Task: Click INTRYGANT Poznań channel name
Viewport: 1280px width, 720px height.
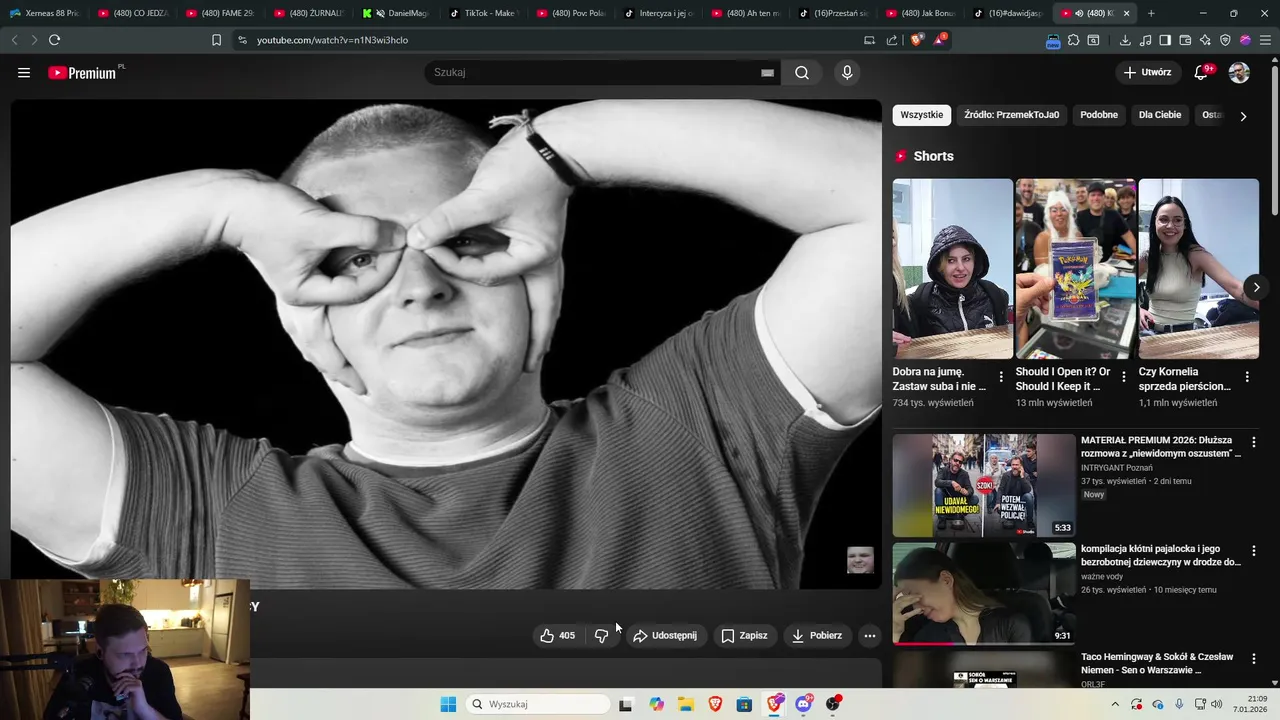Action: click(1117, 468)
